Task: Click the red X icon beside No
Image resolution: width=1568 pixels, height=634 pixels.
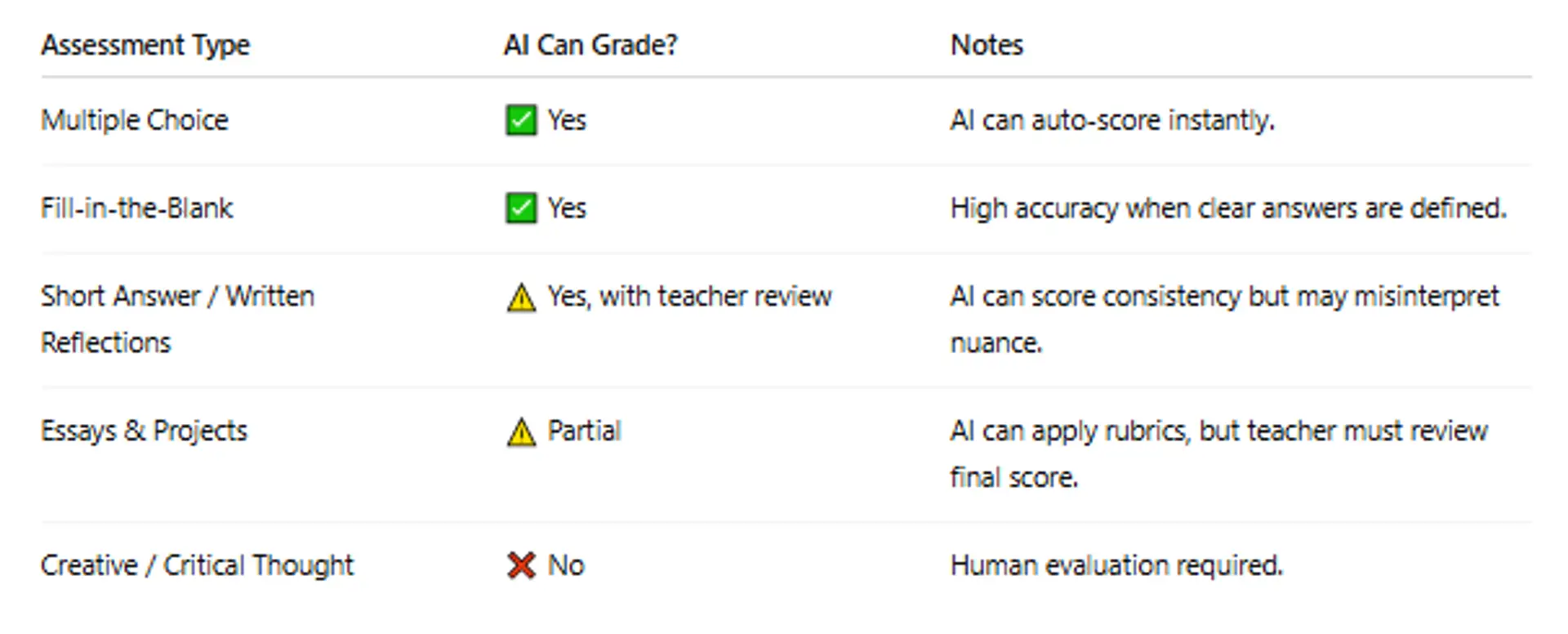Action: pyautogui.click(x=521, y=565)
